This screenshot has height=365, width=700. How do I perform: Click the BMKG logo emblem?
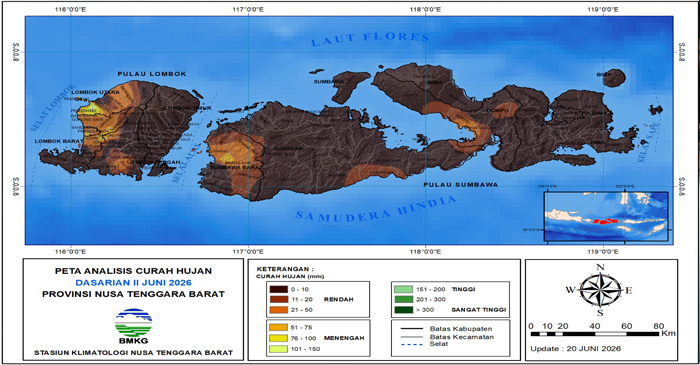click(x=133, y=322)
